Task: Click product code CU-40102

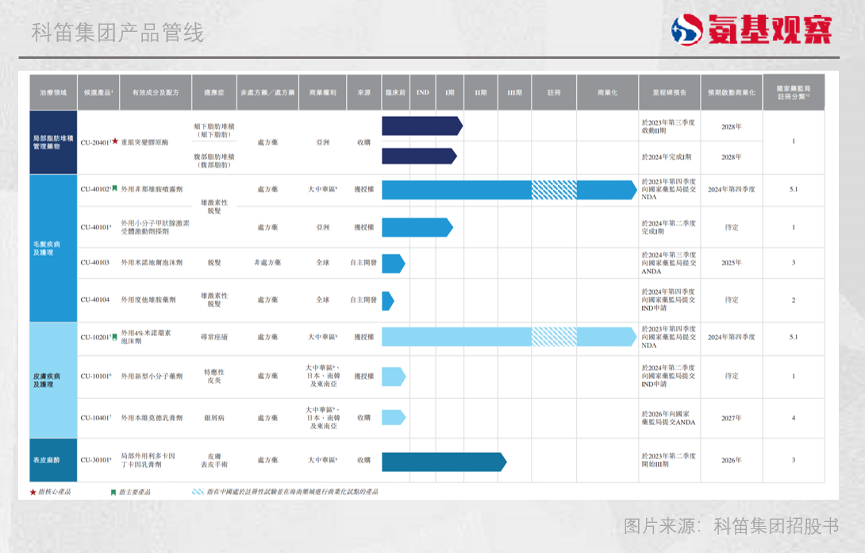Action: [96, 189]
